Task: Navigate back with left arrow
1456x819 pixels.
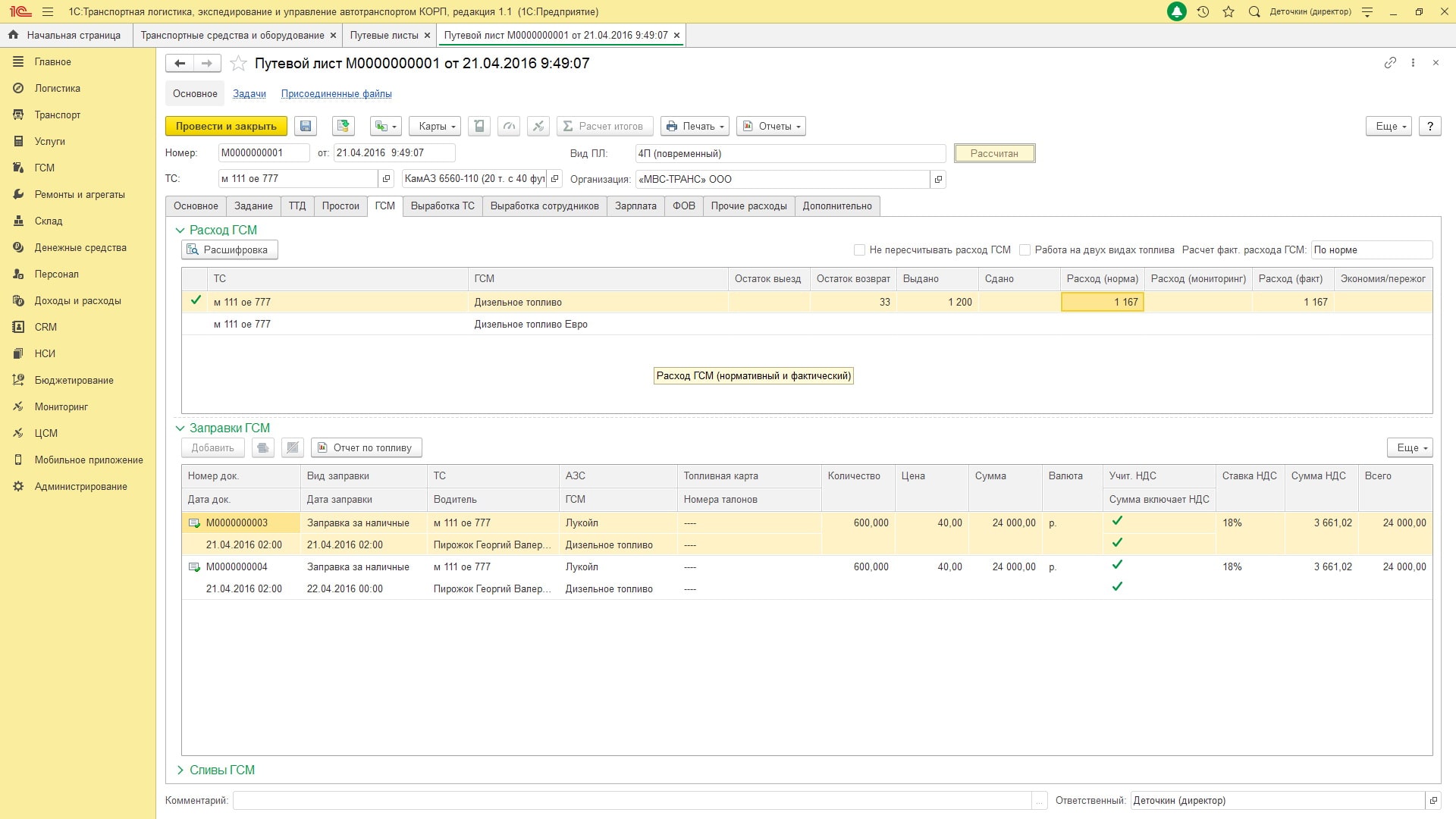Action: pyautogui.click(x=180, y=64)
